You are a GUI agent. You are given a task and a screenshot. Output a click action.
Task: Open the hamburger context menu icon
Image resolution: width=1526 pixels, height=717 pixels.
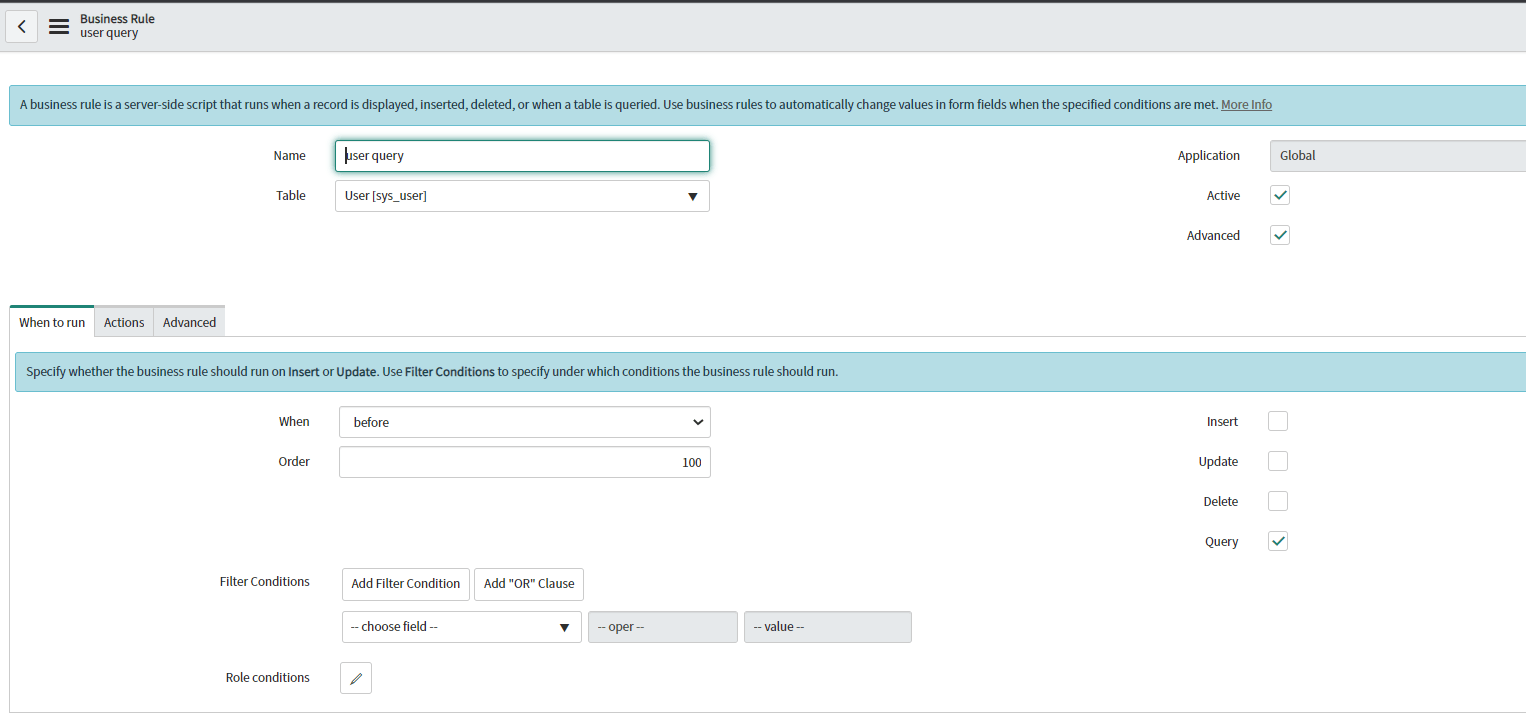coord(59,27)
